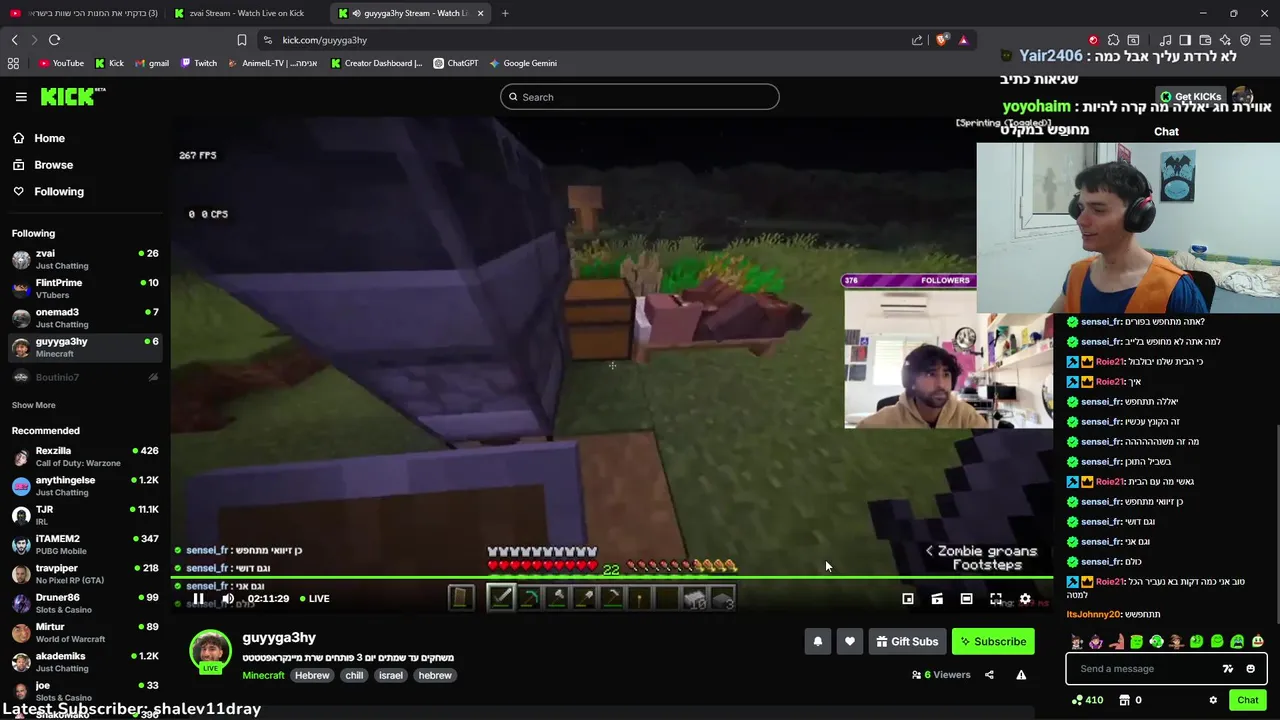Open video player settings gear

coord(1025,599)
